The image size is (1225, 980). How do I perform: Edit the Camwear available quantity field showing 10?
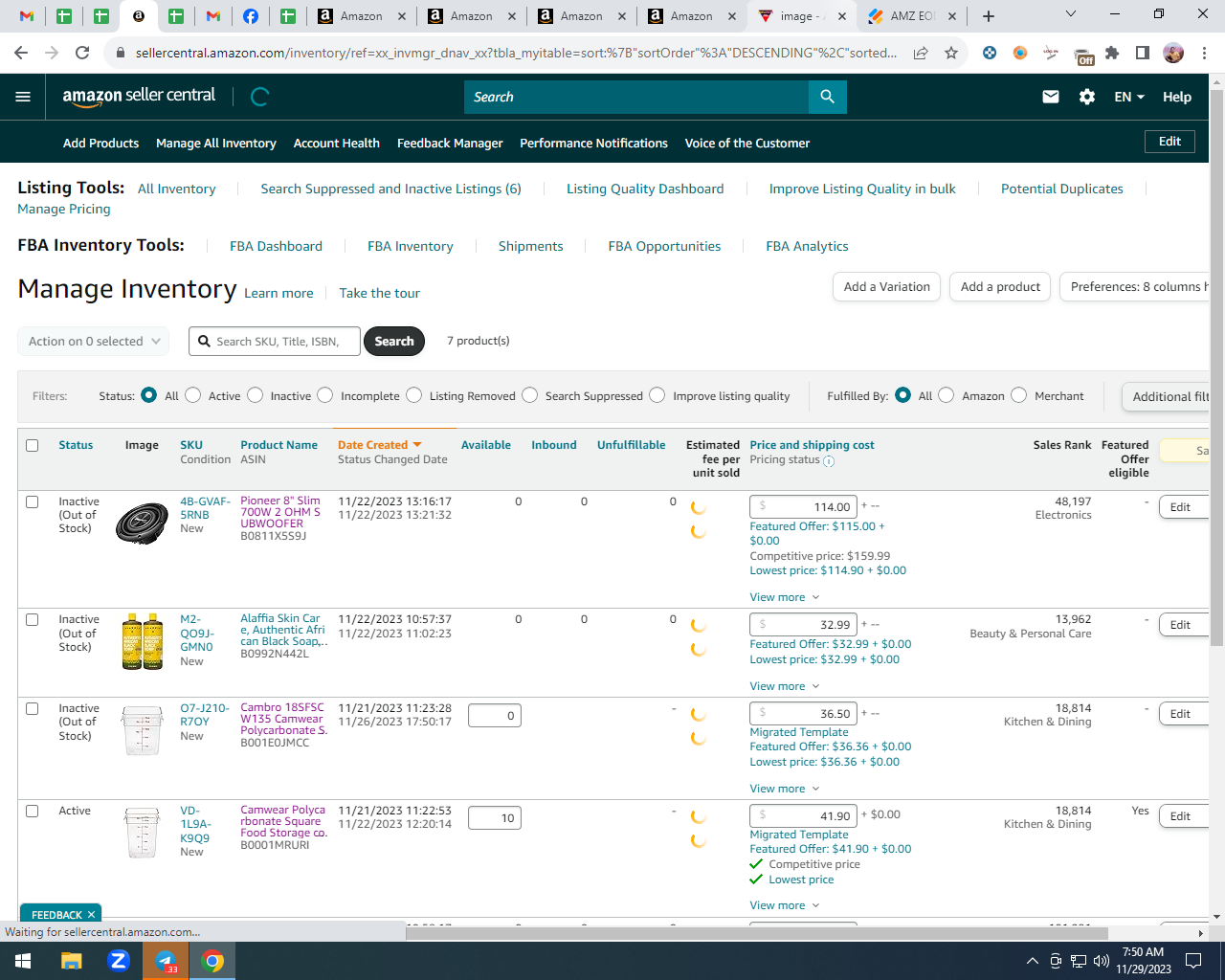click(495, 818)
